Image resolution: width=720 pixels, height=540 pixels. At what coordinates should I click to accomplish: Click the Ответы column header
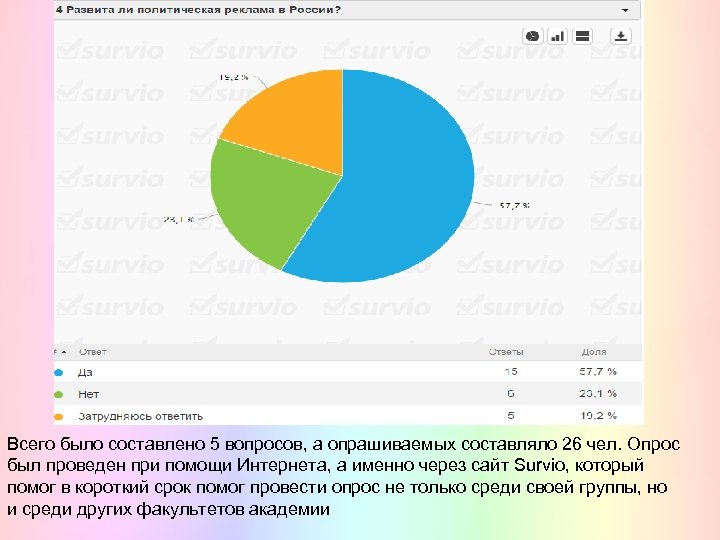[x=506, y=352]
